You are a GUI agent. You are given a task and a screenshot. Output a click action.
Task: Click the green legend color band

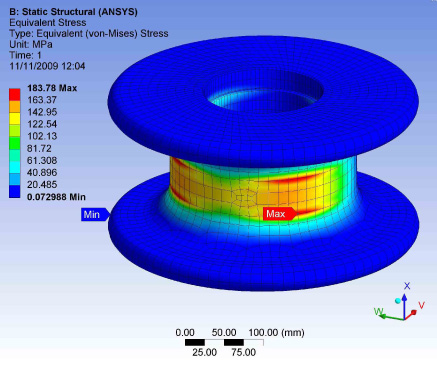(x=15, y=143)
